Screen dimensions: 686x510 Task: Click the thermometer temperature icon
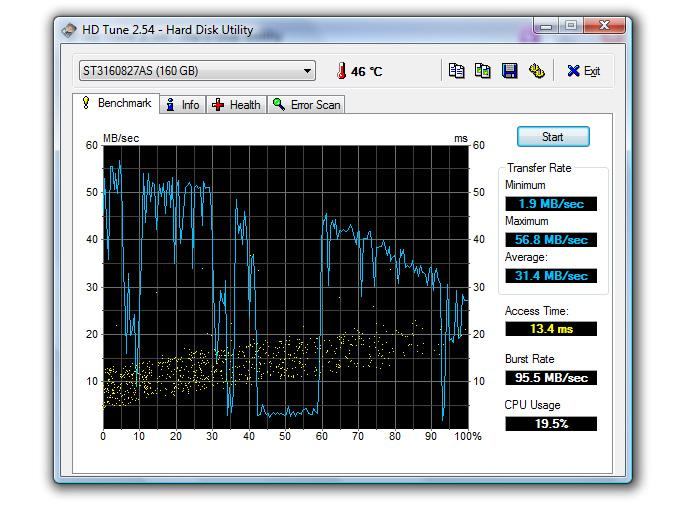(x=341, y=71)
